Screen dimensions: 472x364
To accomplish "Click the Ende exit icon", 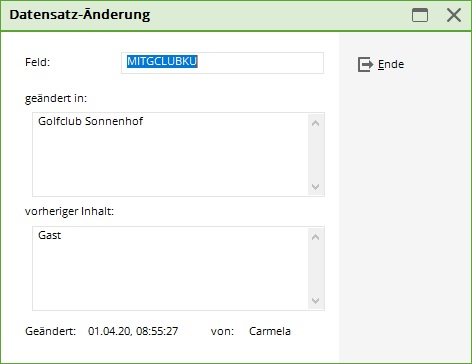I will (x=365, y=64).
